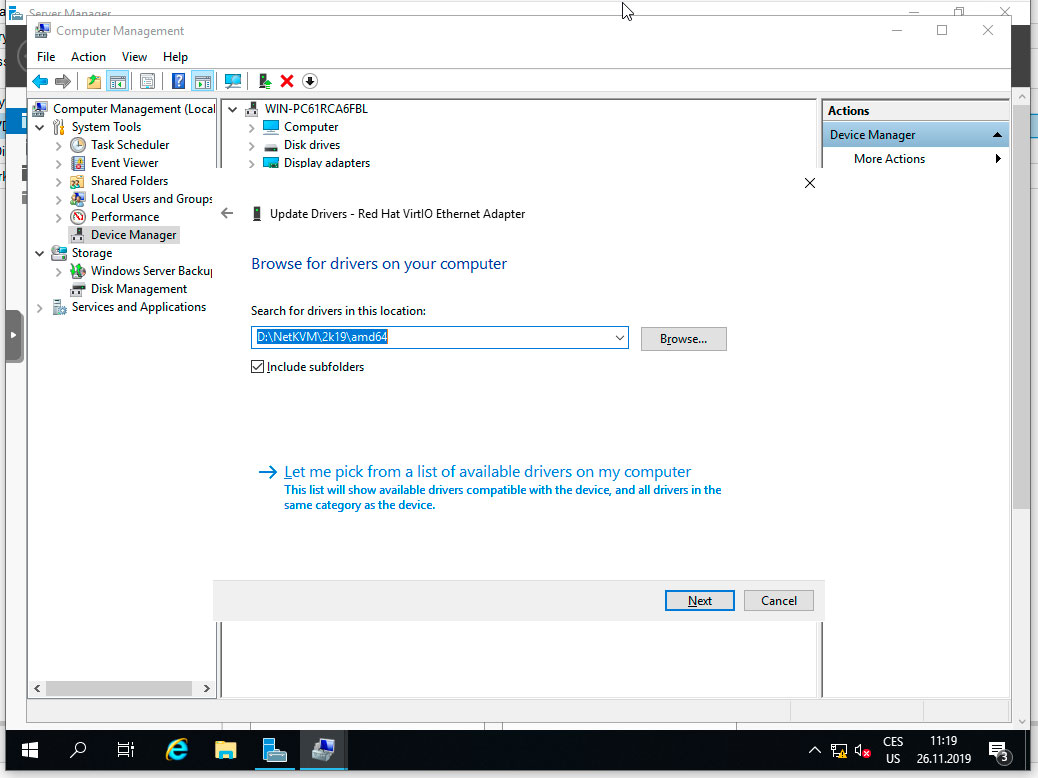
Task: Click the Disable device down-arrow icon
Action: point(309,81)
